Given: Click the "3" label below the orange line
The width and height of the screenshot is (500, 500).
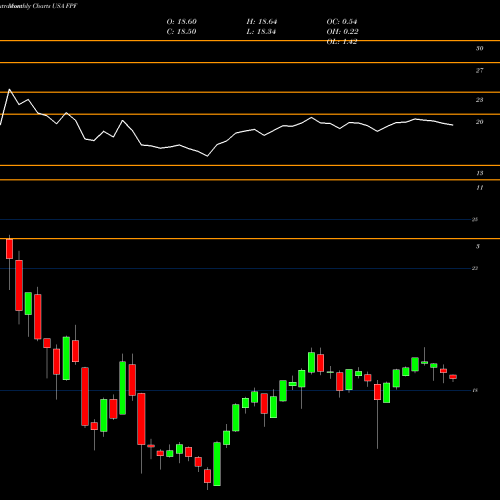Looking at the screenshot, I should 478,246.
